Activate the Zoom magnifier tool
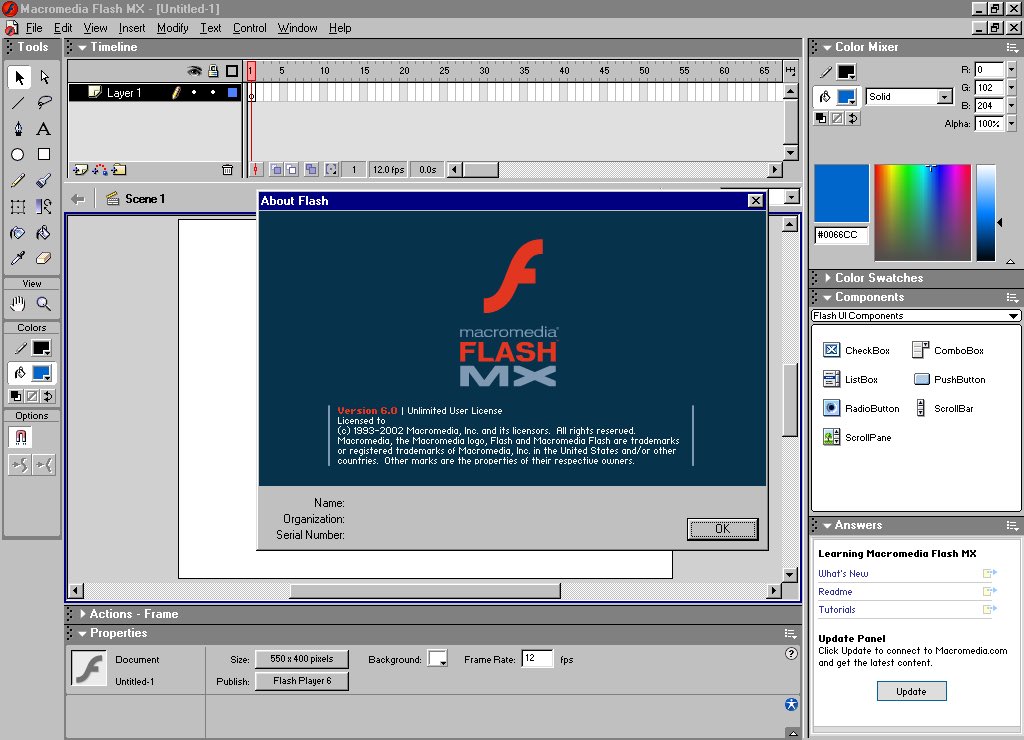This screenshot has height=740, width=1024. [44, 304]
